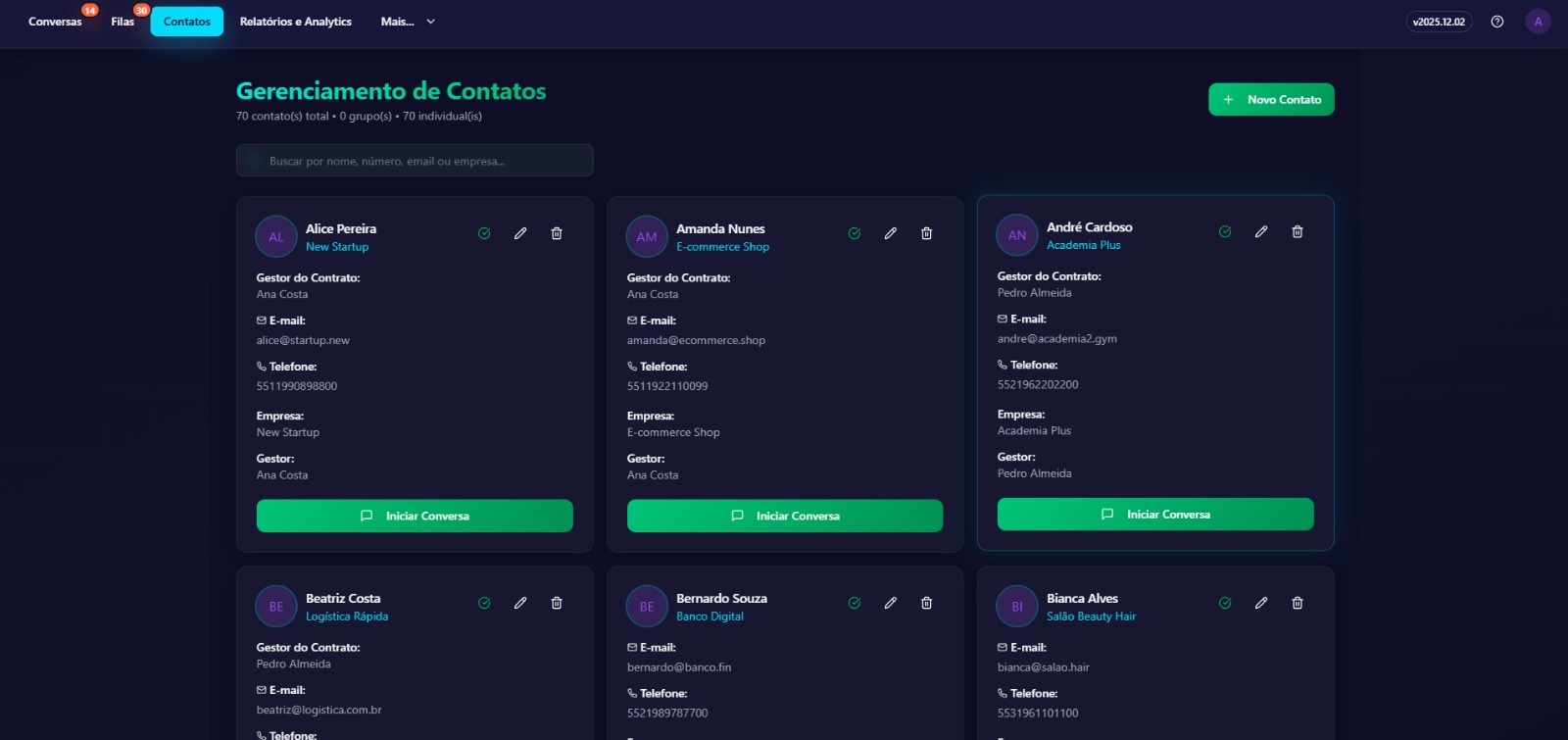1568x740 pixels.
Task: Click green check icon on André Cardoso card
Action: pos(1225,231)
